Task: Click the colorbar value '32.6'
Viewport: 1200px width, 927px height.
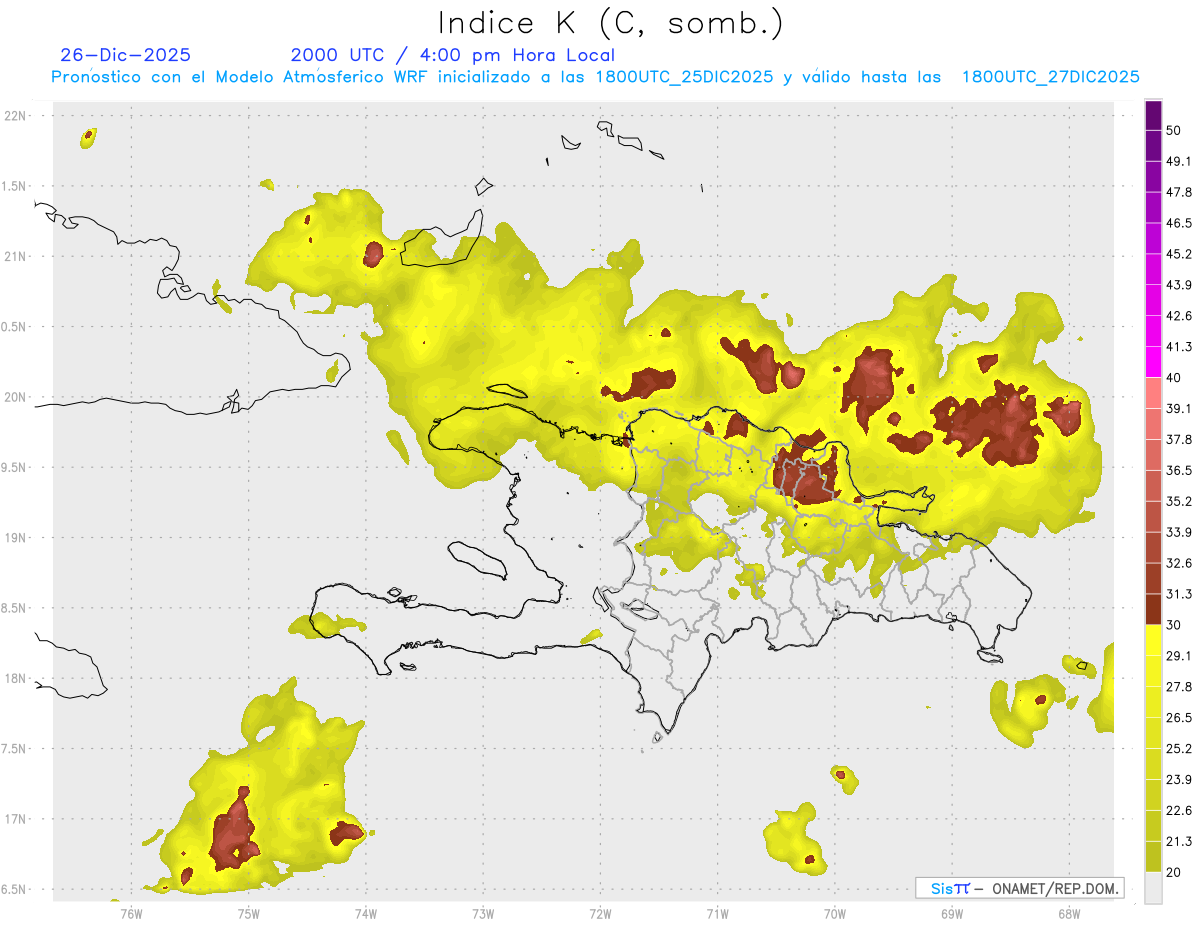Action: tap(1179, 564)
